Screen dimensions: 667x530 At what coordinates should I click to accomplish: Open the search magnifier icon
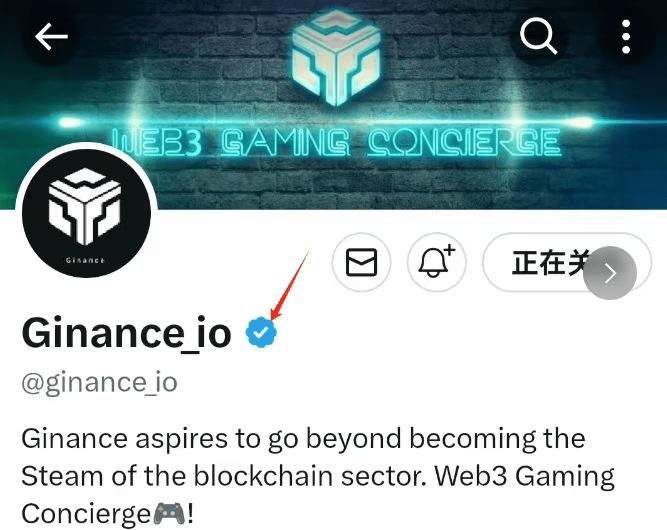click(539, 35)
